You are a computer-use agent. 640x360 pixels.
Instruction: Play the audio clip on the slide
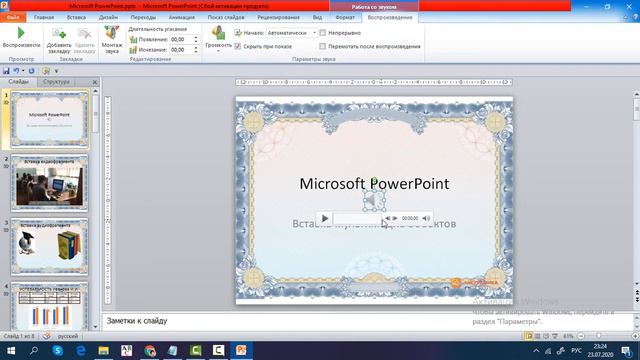324,218
